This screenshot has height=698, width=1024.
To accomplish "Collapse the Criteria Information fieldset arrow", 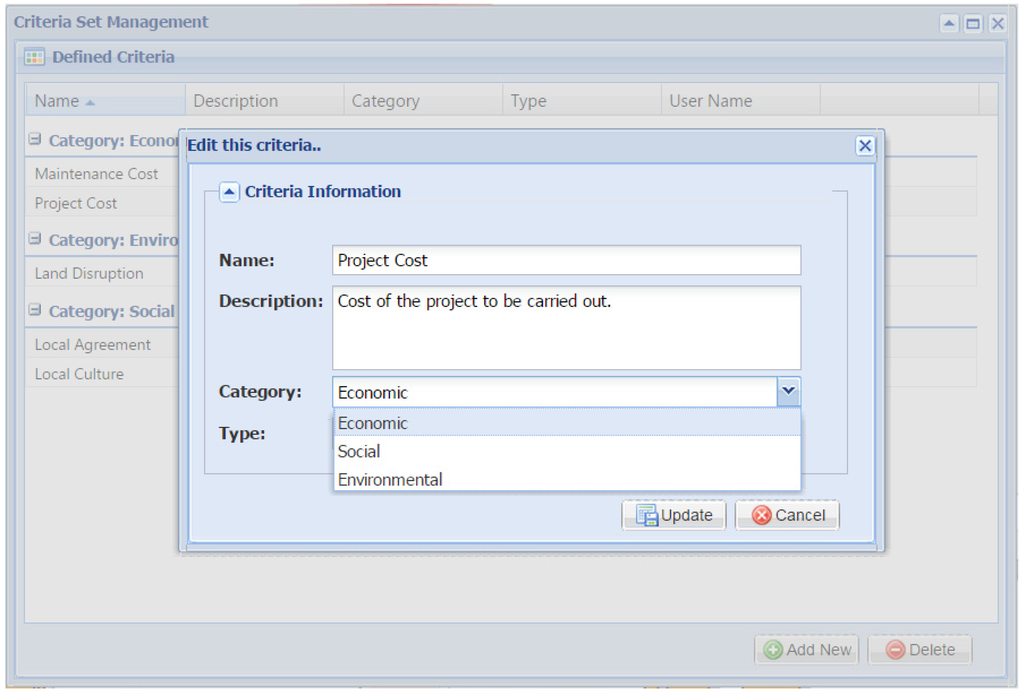I will pos(229,192).
